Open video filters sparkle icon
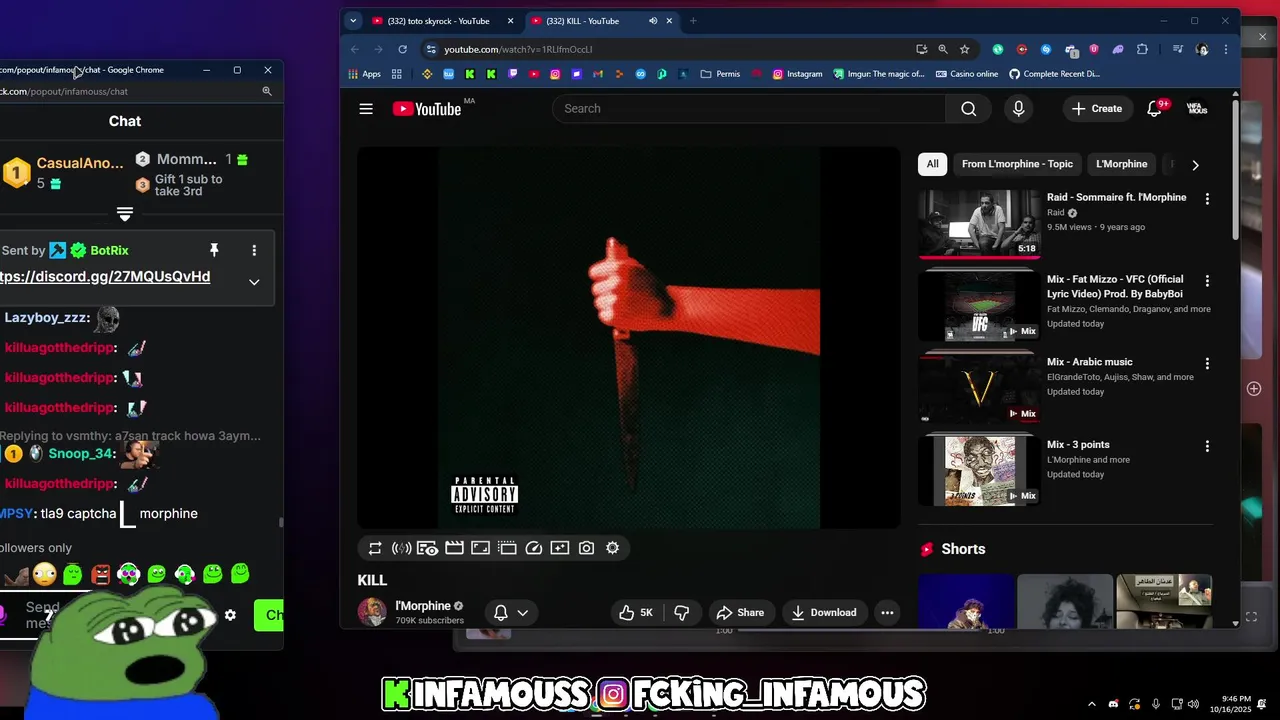Viewport: 1280px width, 720px height. coord(560,548)
